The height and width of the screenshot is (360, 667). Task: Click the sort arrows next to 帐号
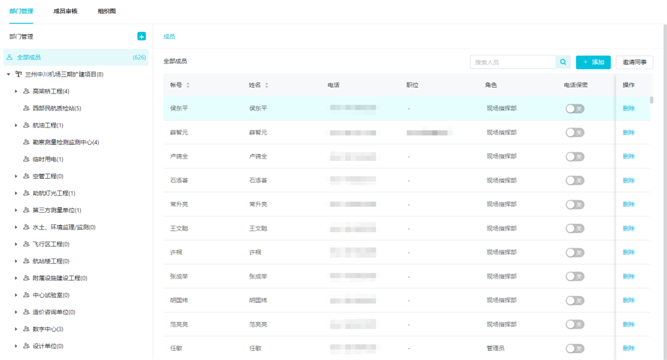click(x=188, y=85)
